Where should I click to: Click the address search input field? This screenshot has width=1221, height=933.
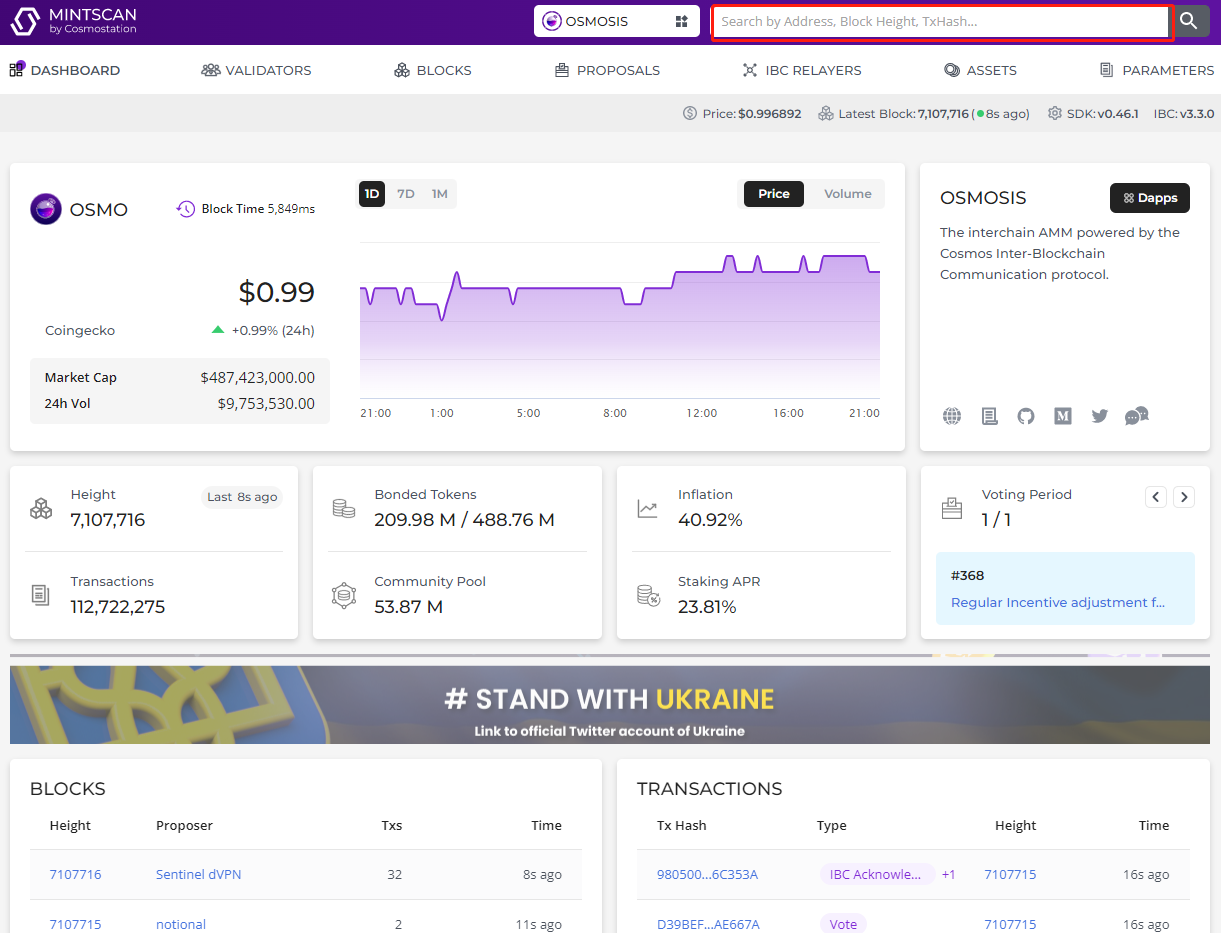pos(940,21)
